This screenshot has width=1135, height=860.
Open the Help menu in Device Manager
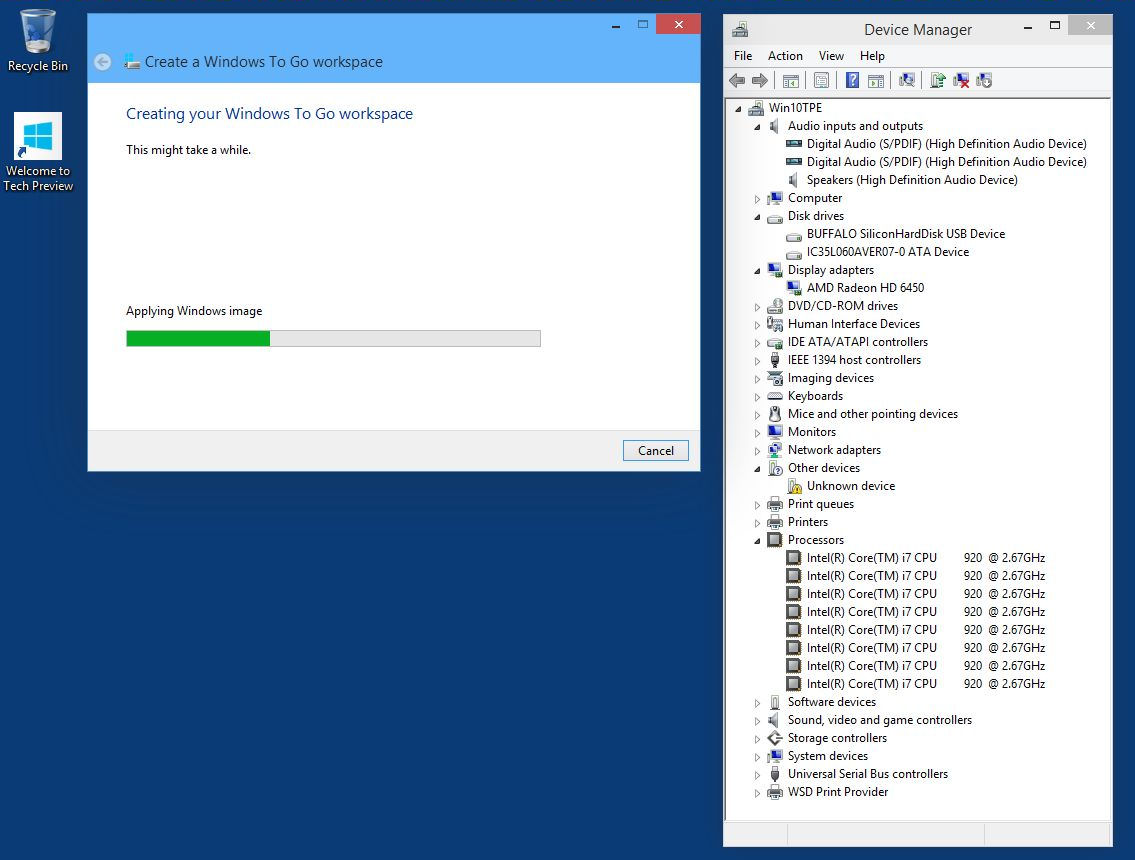click(872, 56)
